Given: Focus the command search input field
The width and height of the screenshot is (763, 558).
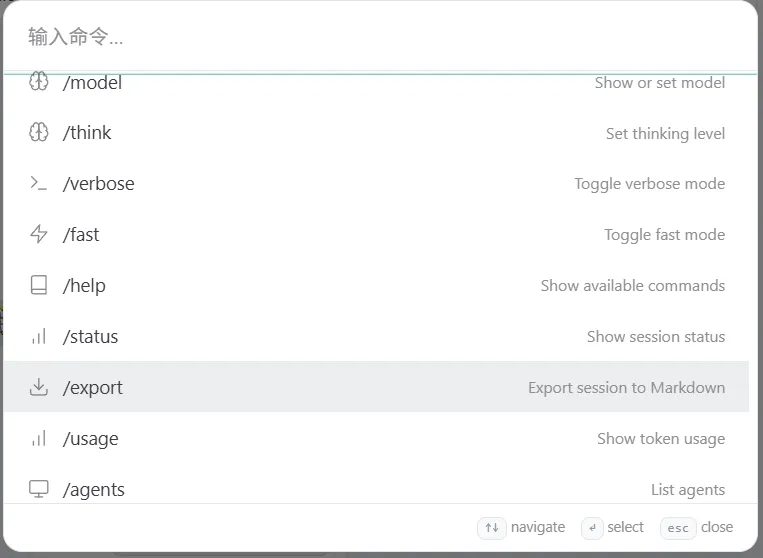Looking at the screenshot, I should coord(380,38).
